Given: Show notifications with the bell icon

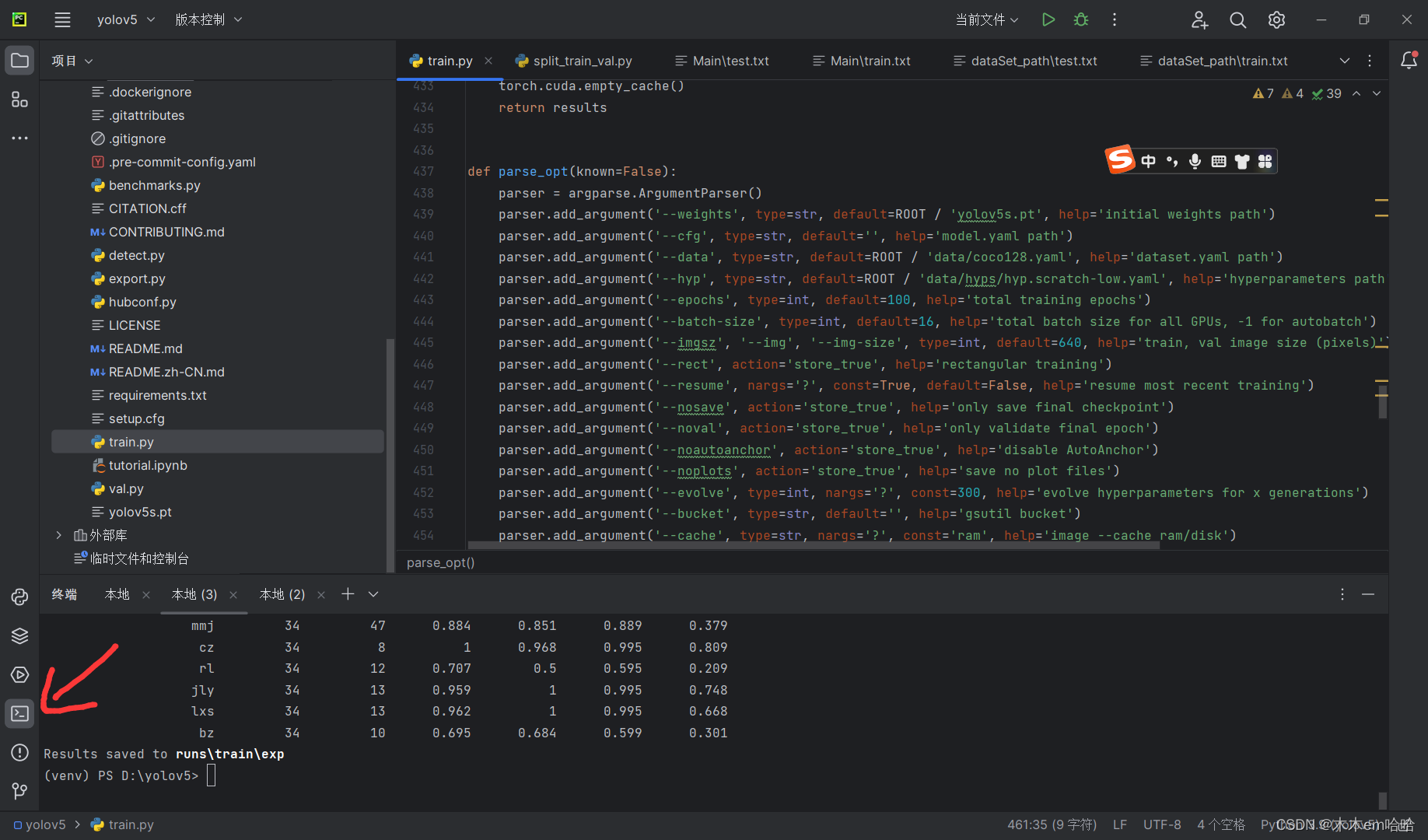Looking at the screenshot, I should [1409, 61].
